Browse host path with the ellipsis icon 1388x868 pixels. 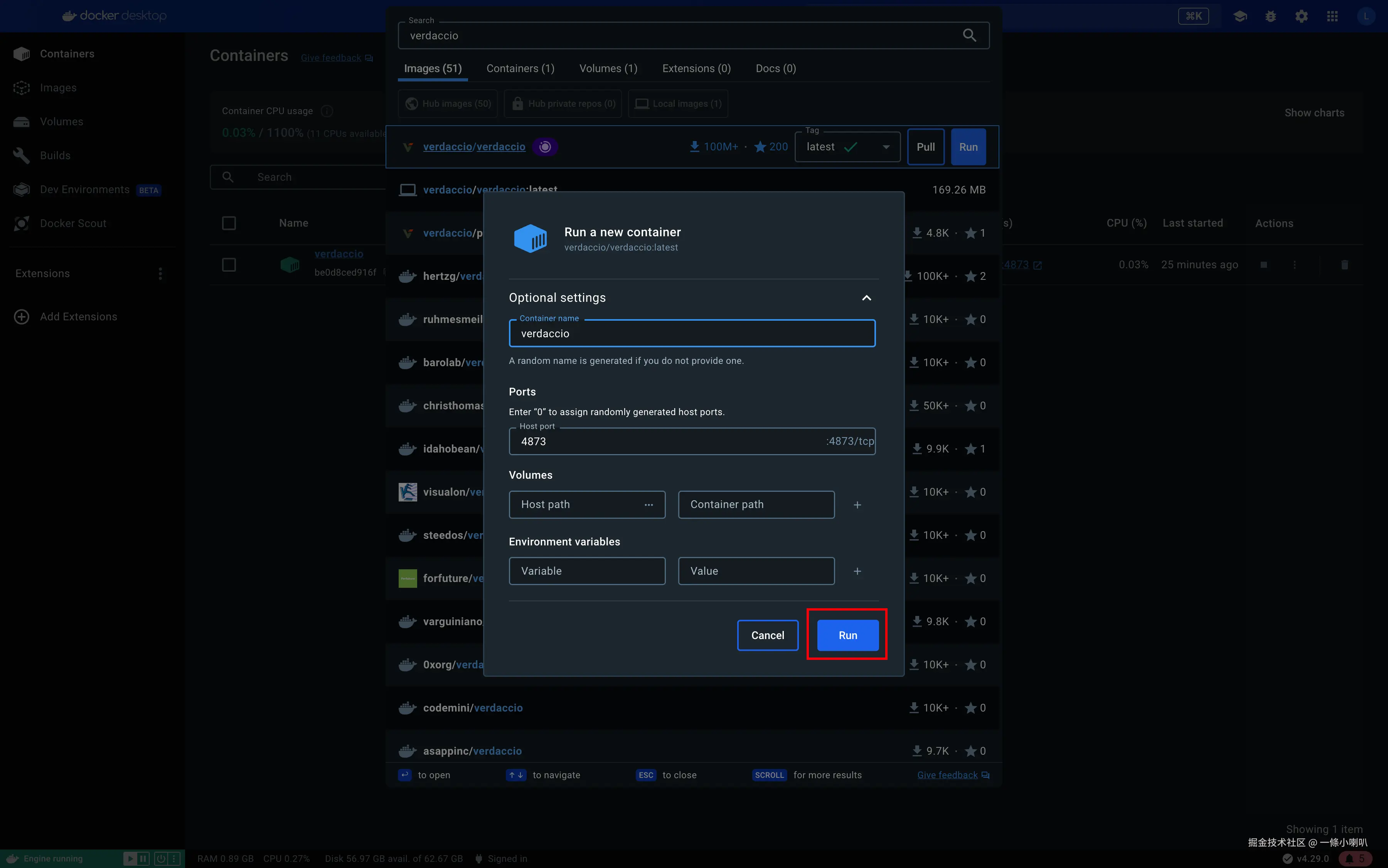pos(649,505)
